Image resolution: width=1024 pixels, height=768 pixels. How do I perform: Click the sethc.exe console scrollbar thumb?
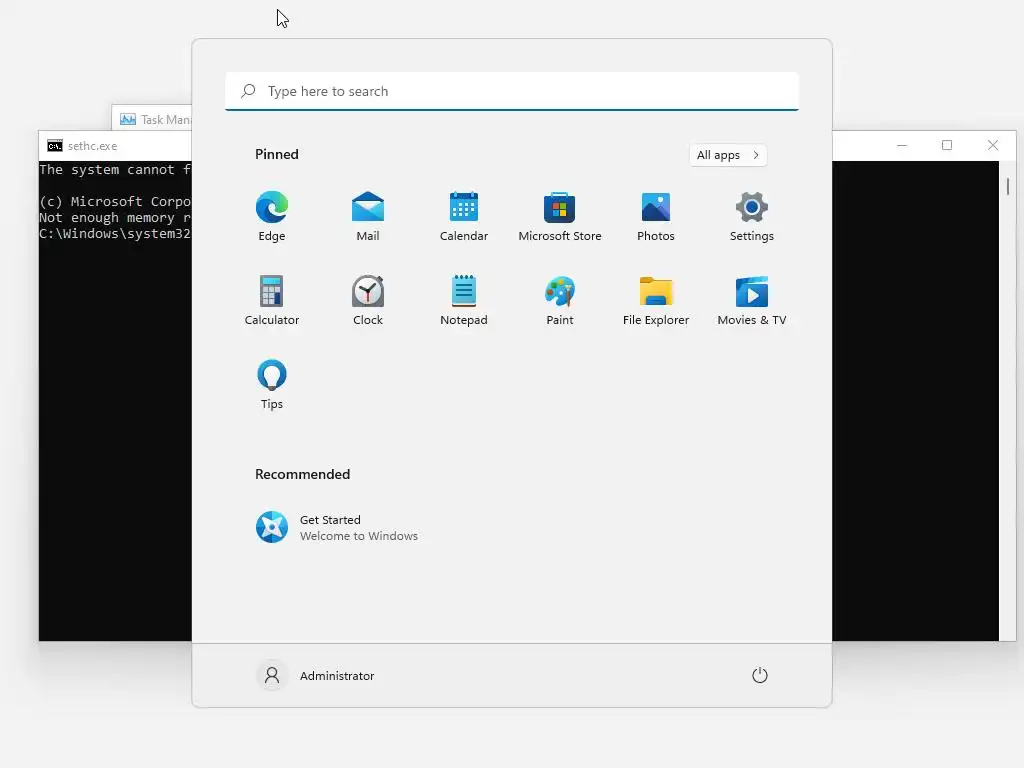[1008, 186]
